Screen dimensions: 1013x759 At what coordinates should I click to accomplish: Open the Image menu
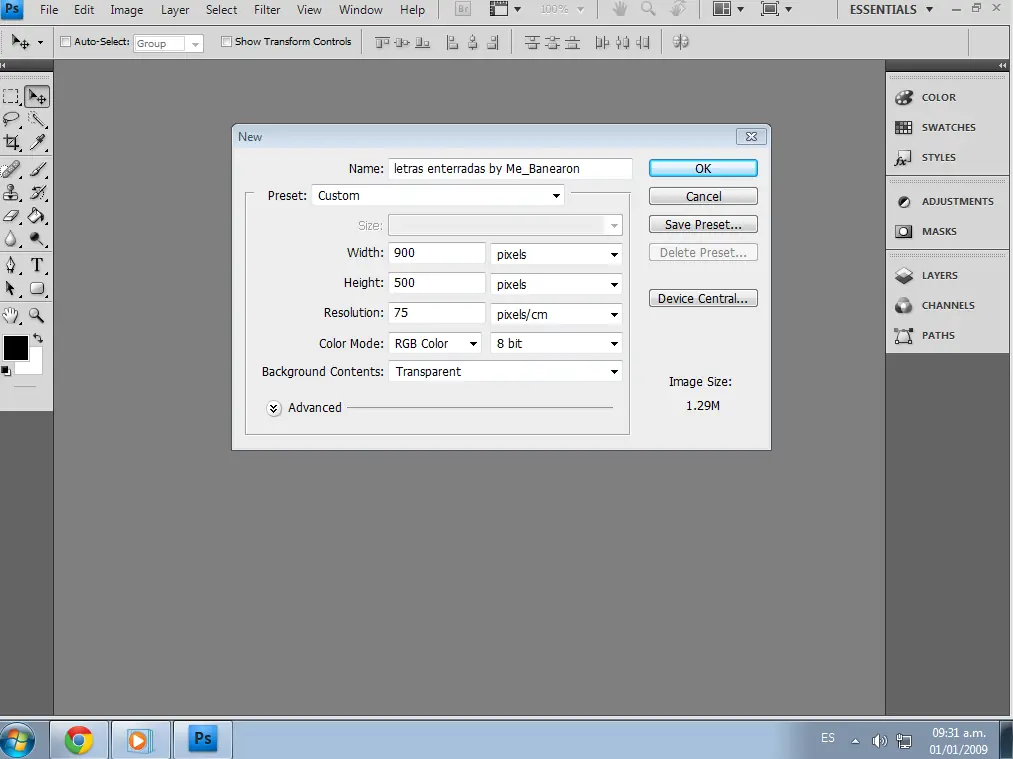pos(127,10)
